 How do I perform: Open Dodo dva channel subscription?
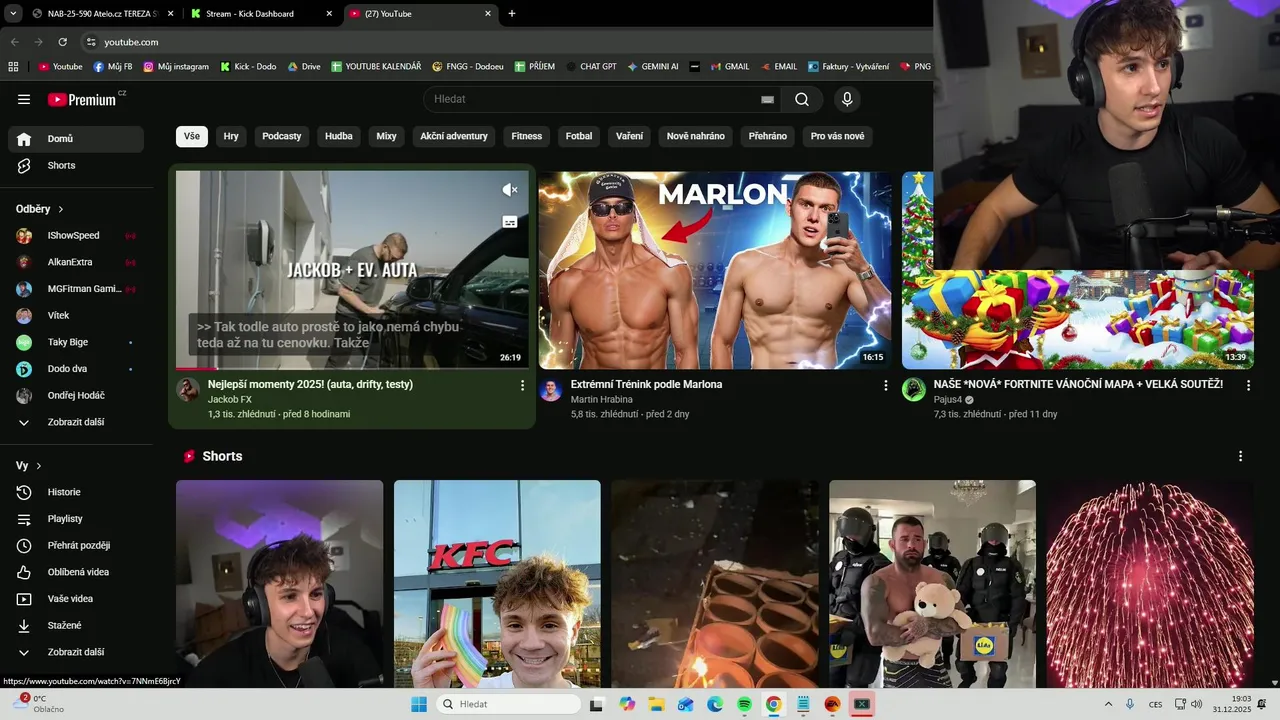(x=76, y=369)
